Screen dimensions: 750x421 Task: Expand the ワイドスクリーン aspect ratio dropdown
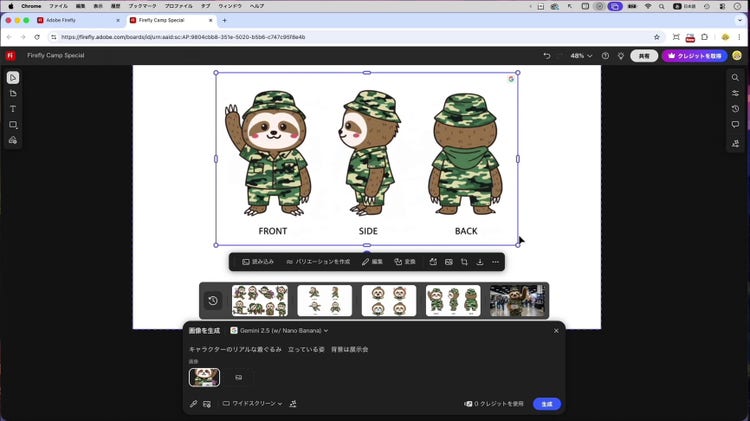[252, 404]
